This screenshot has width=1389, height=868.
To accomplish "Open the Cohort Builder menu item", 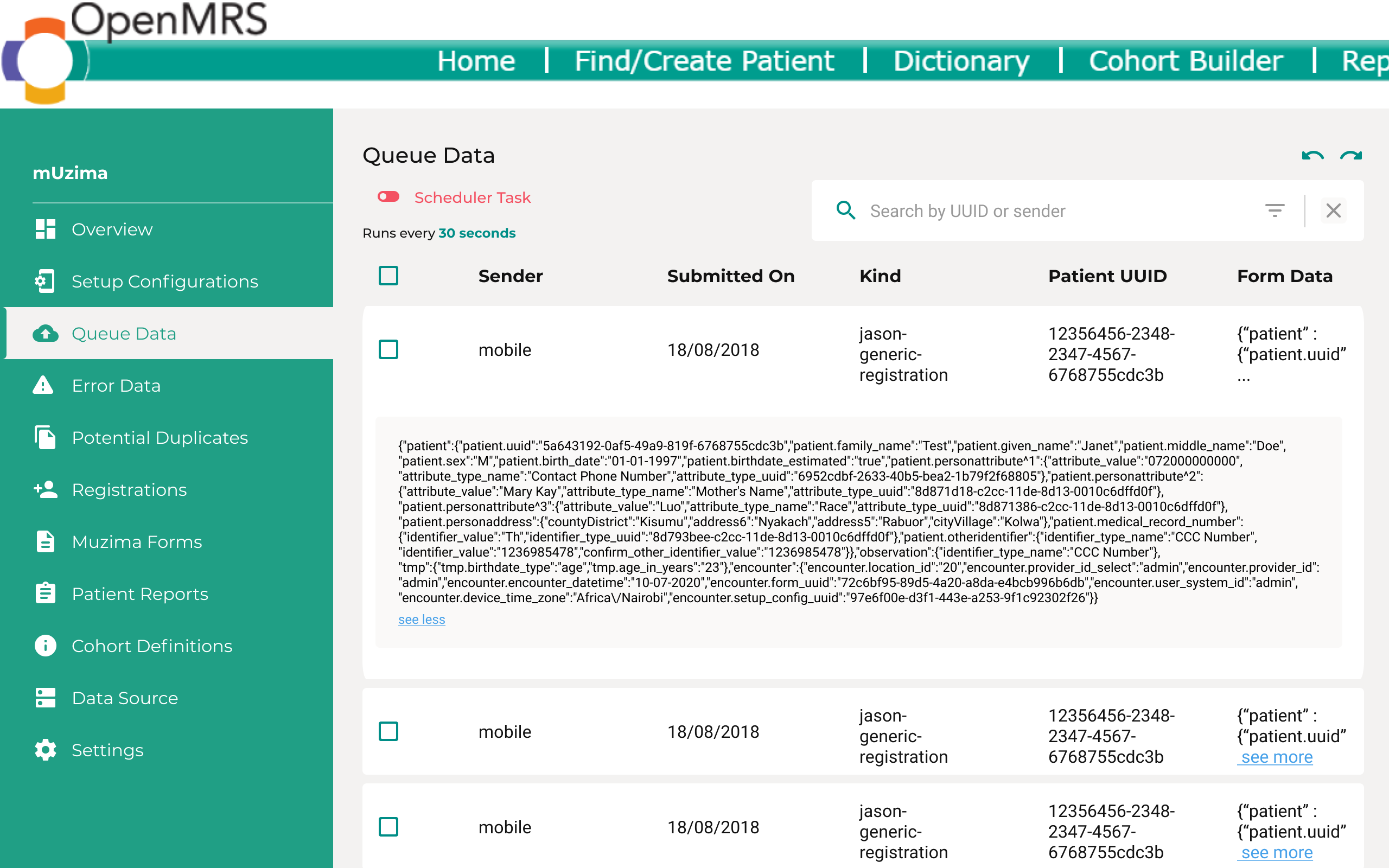I will [x=1186, y=61].
